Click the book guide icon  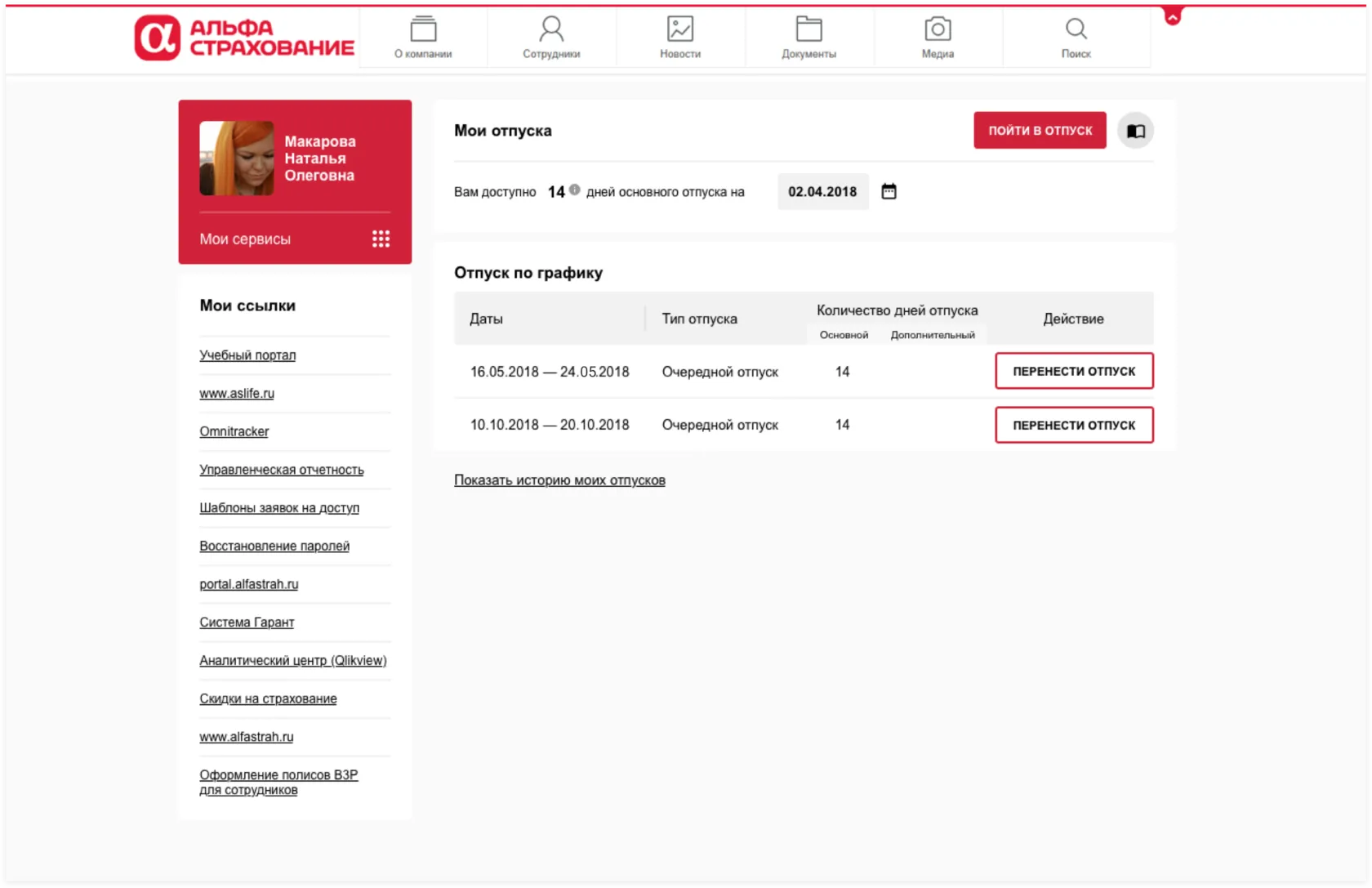1135,131
